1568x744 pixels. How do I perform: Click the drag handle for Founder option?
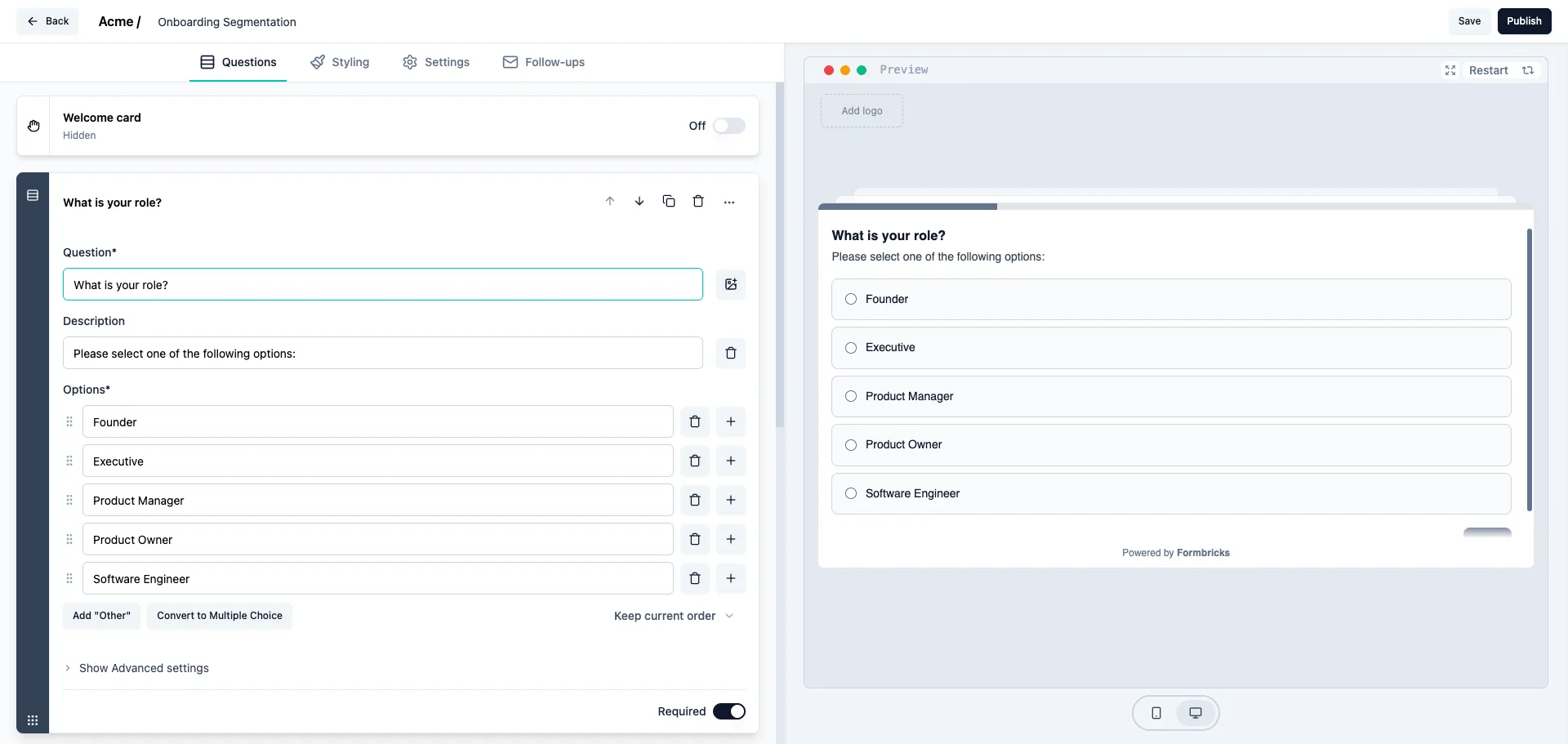[x=69, y=421]
